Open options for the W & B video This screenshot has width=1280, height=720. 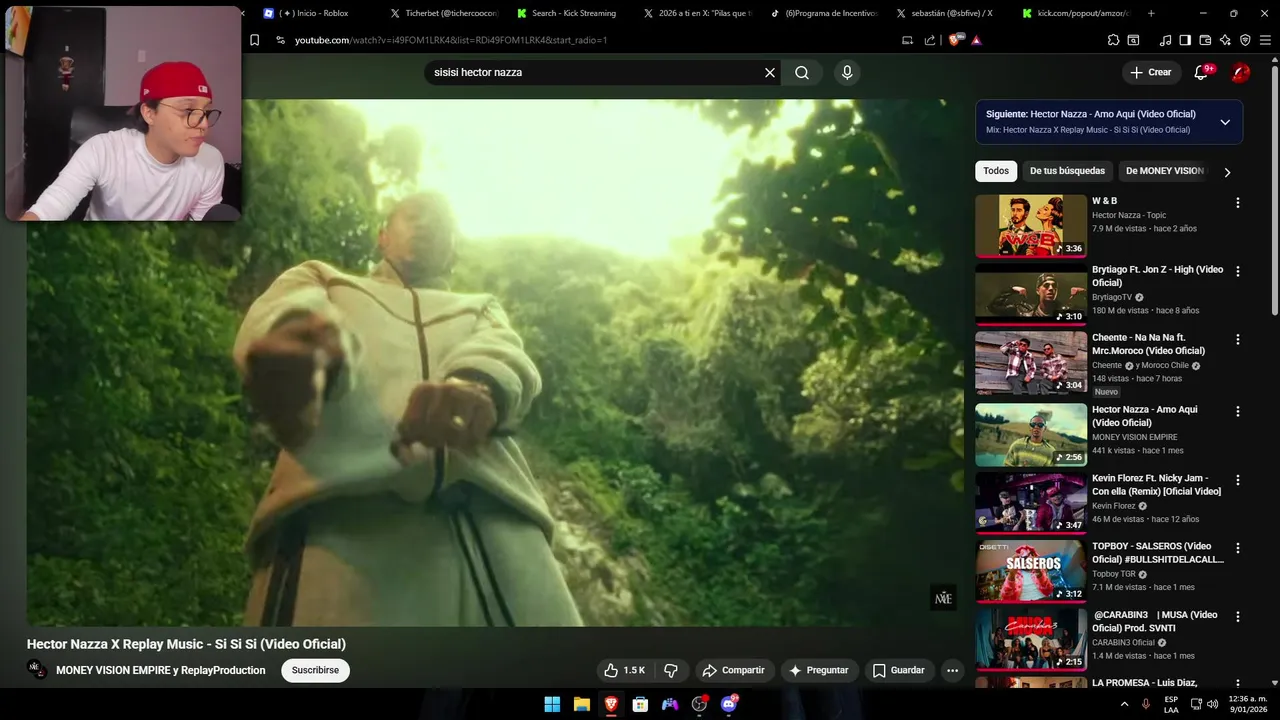[1237, 203]
